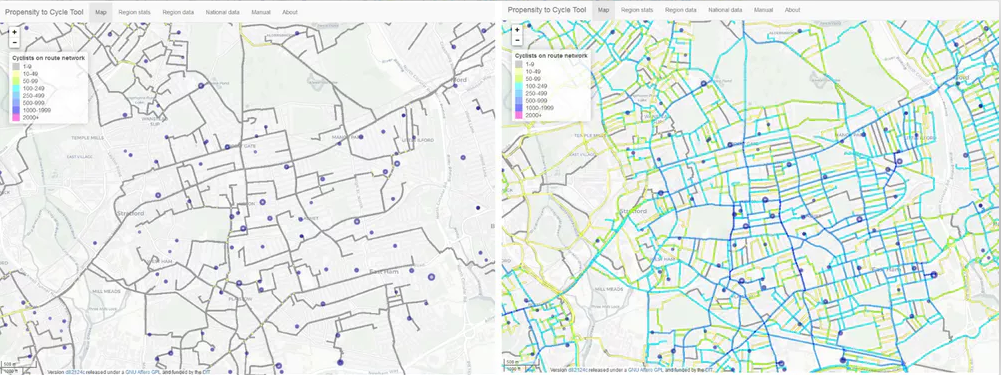The image size is (1001, 375).
Task: Zoom out on the left map
Action: click(x=14, y=41)
